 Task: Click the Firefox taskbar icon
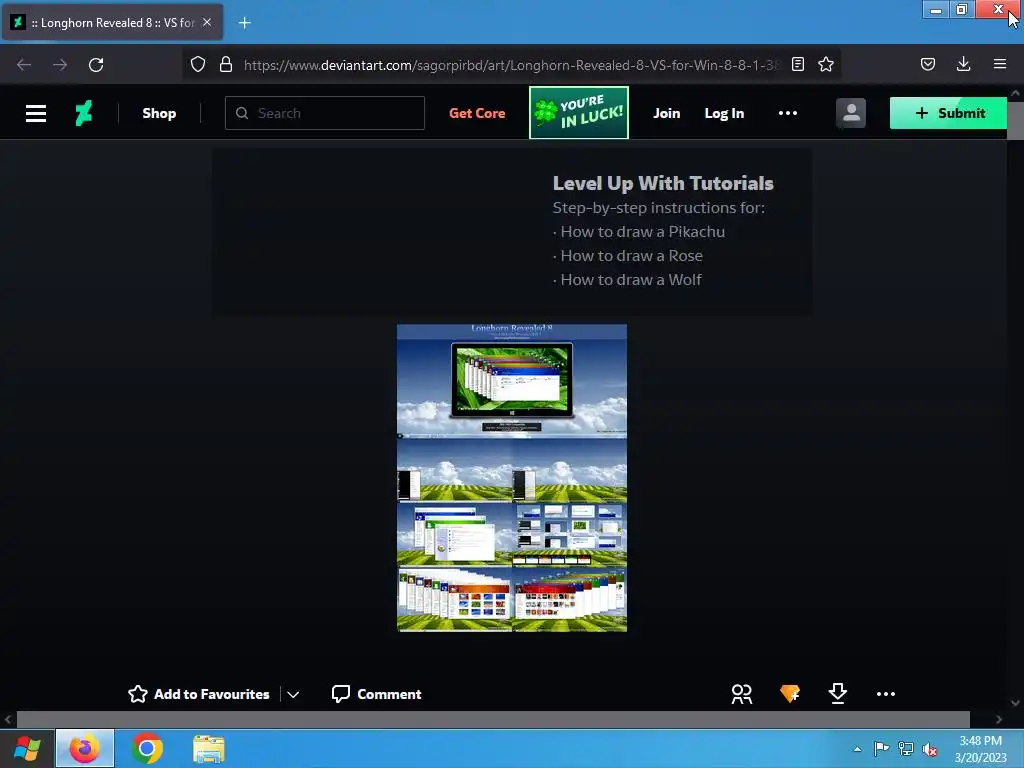[85, 748]
